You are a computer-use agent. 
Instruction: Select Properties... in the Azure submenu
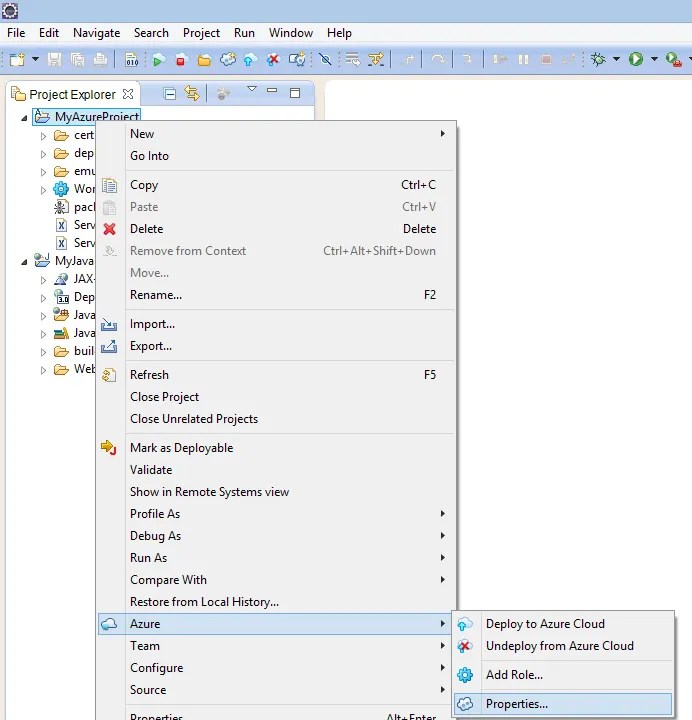tap(563, 703)
